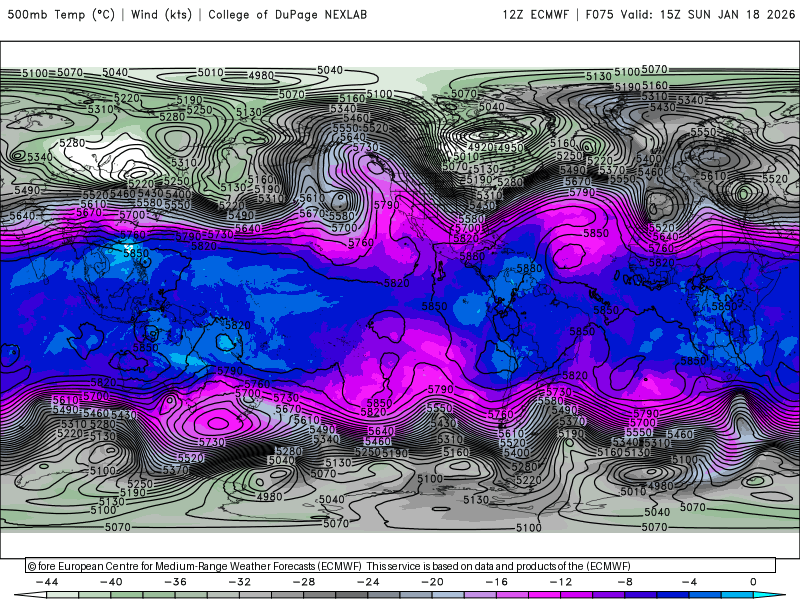Click the "-12" colorbar label
The image size is (800, 600).
point(561,582)
